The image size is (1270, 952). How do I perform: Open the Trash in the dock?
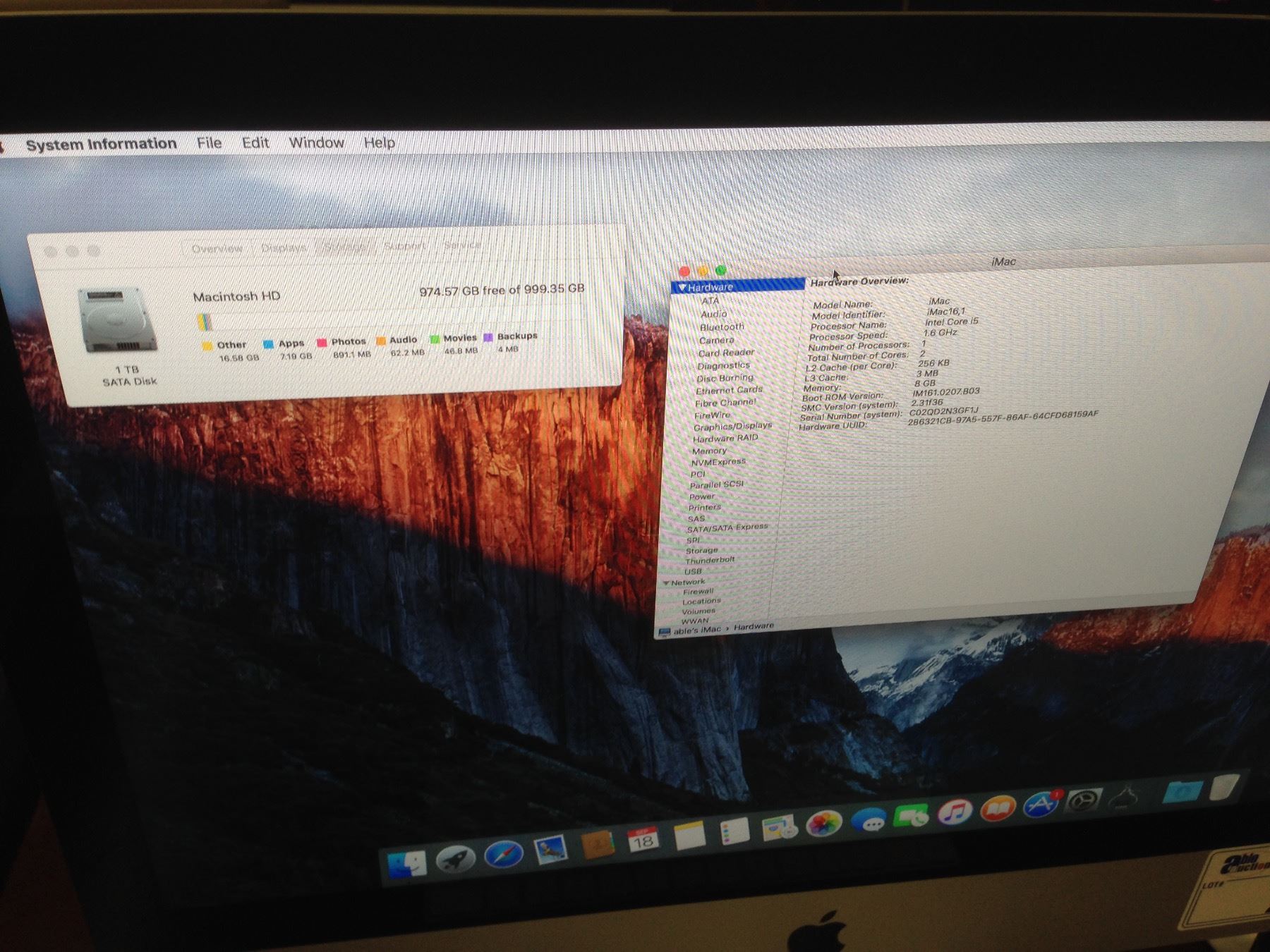[1223, 787]
